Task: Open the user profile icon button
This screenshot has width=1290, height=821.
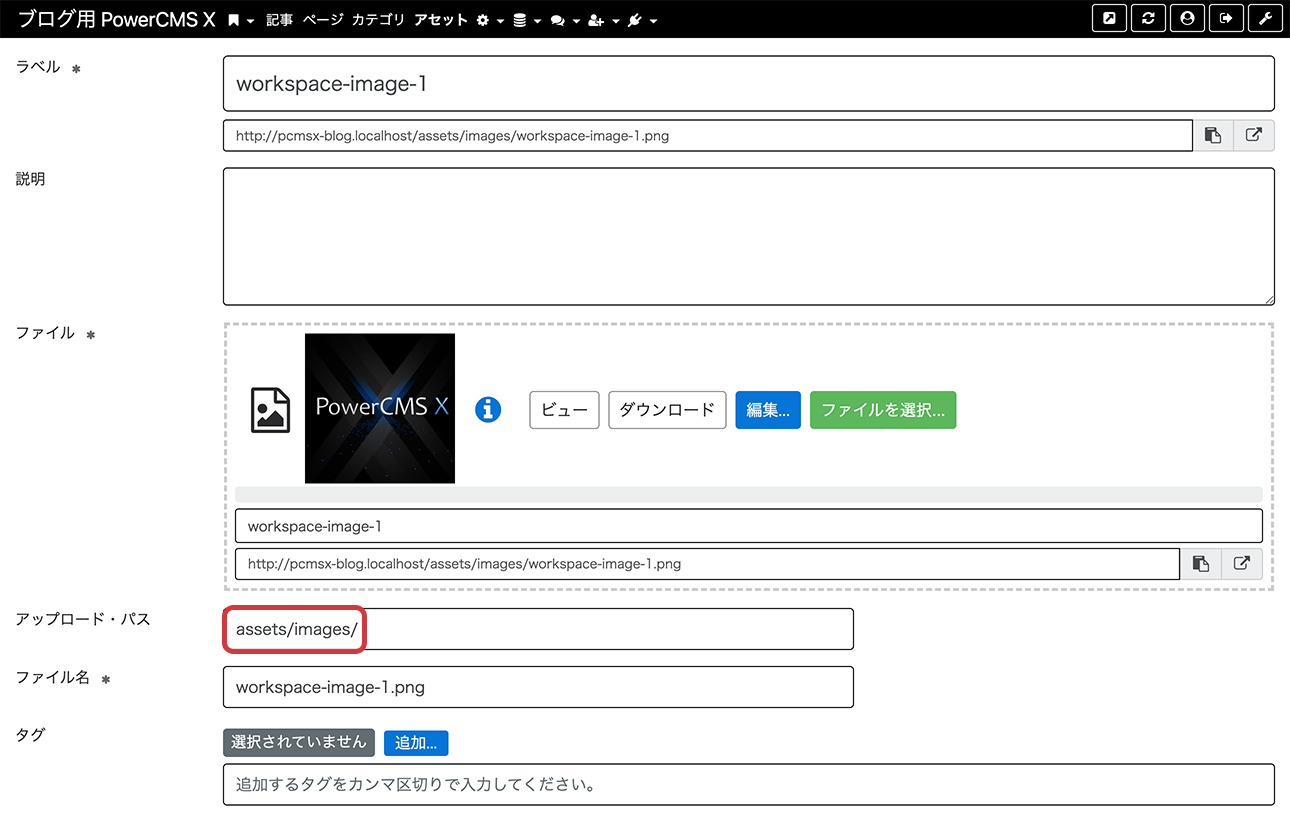Action: click(1187, 19)
